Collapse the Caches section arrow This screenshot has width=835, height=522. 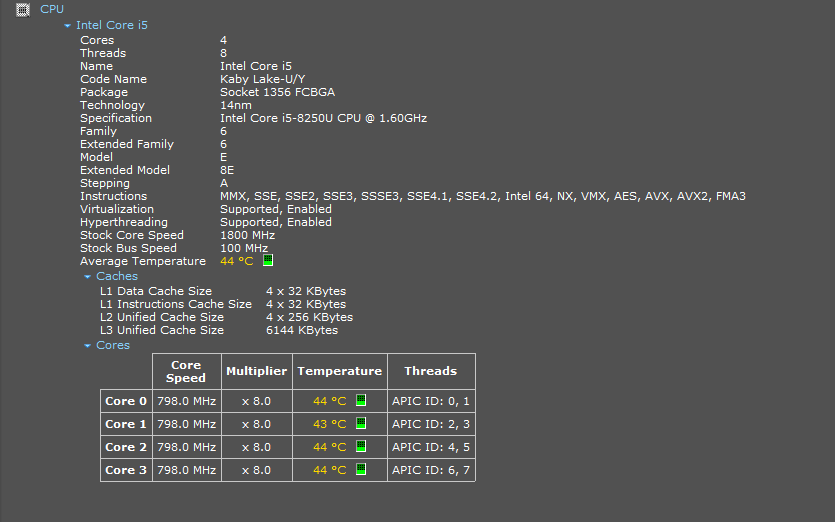click(x=87, y=276)
